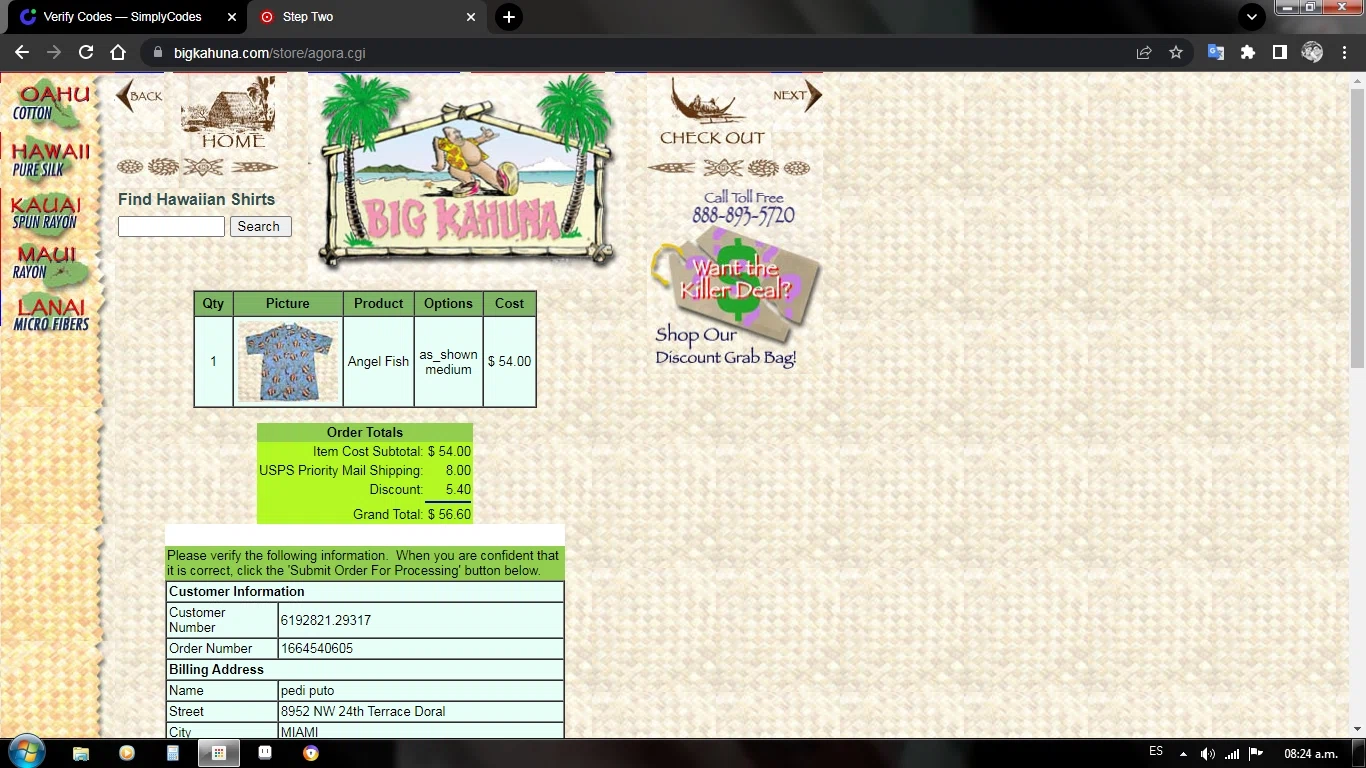Select the as_shown medium options cell
The image size is (1366, 768).
coord(448,362)
